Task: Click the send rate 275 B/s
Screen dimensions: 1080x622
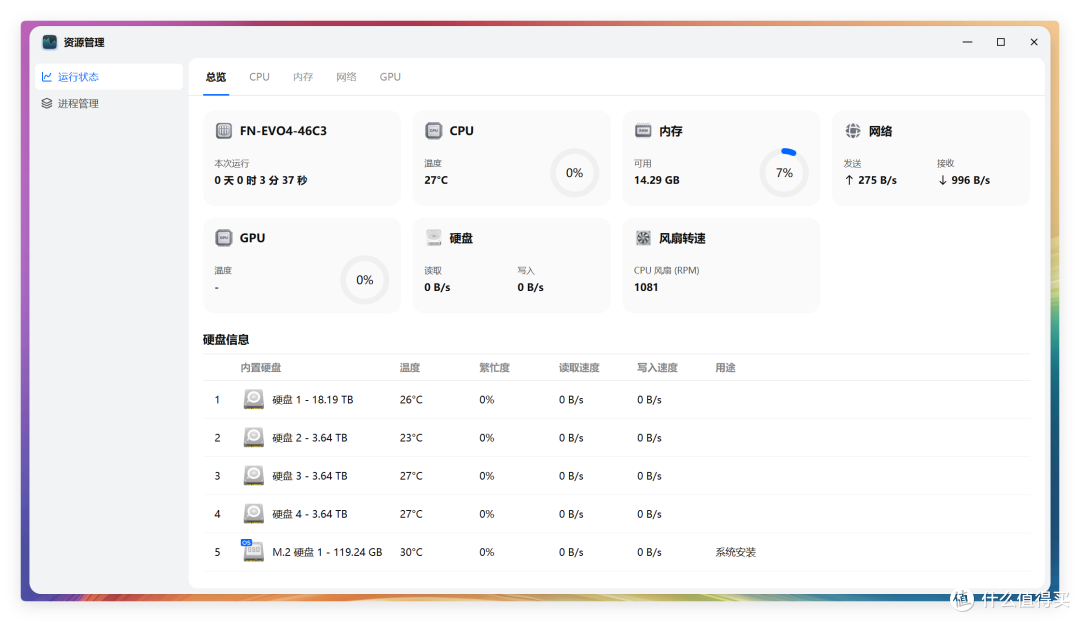Action: pos(878,180)
